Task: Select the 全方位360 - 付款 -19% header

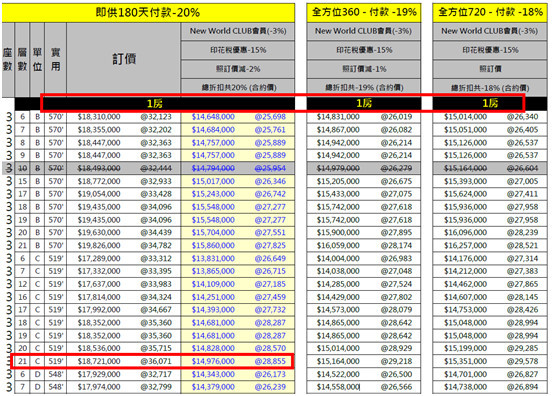Action: coord(364,13)
